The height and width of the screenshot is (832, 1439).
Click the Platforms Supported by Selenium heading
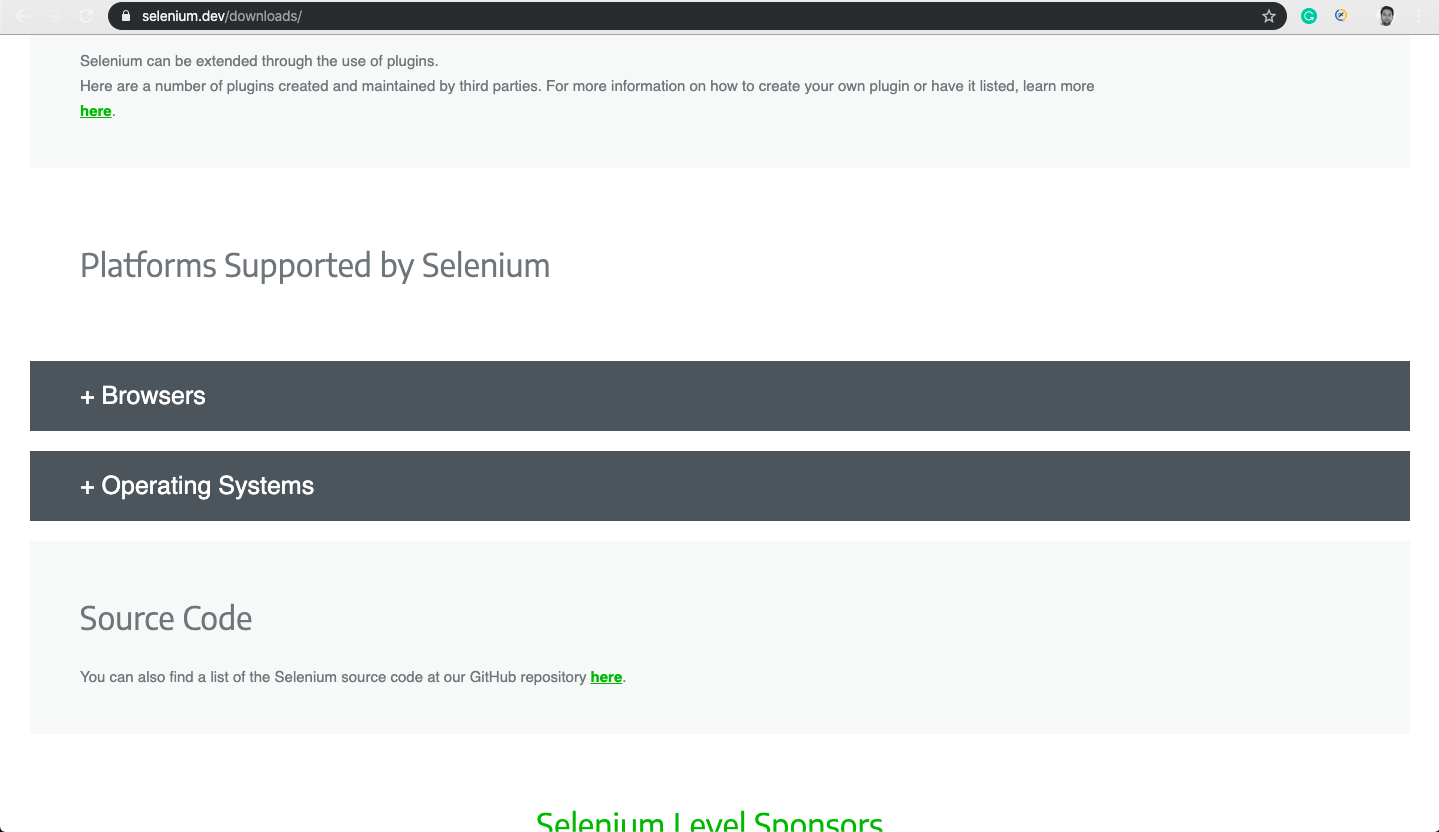tap(315, 266)
